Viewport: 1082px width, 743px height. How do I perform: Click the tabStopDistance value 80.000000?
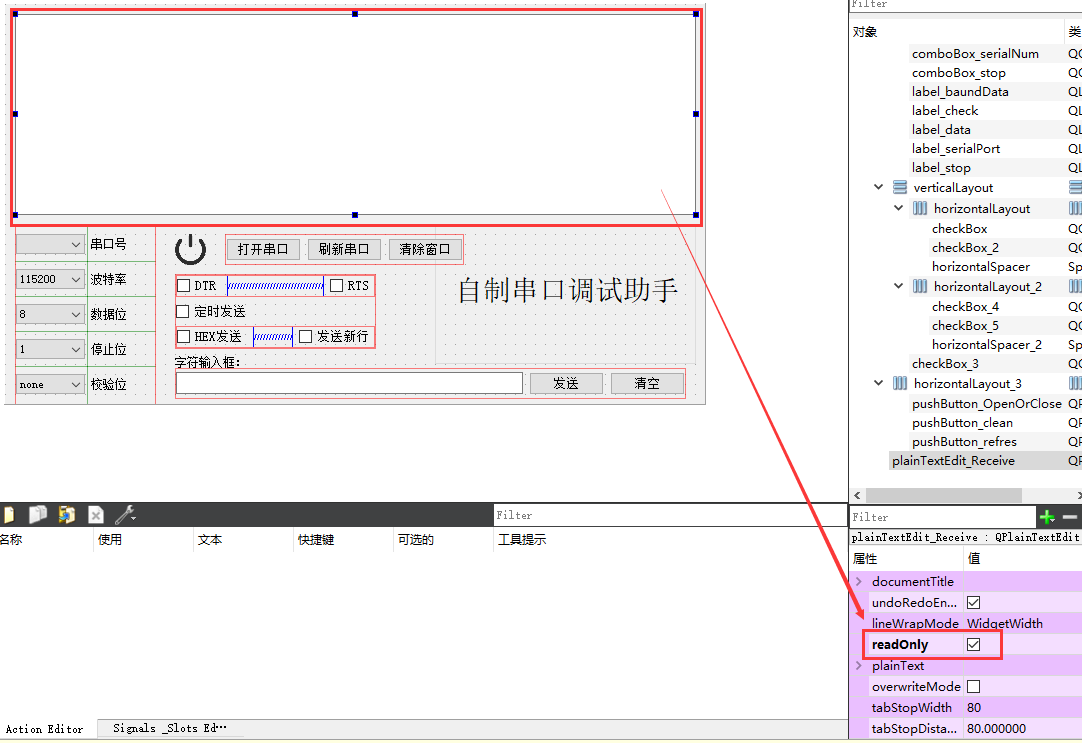click(996, 729)
